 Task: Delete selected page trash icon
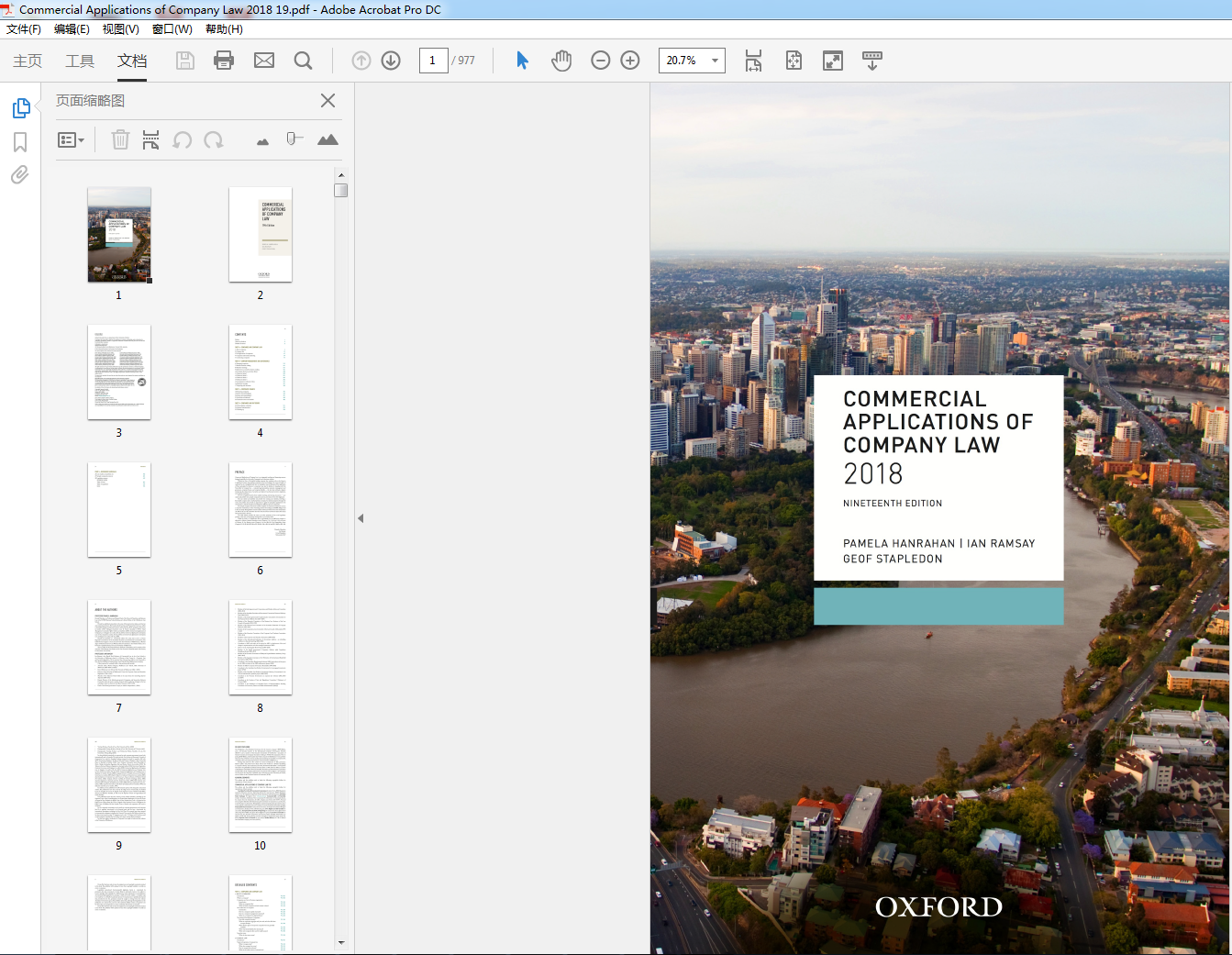120,139
